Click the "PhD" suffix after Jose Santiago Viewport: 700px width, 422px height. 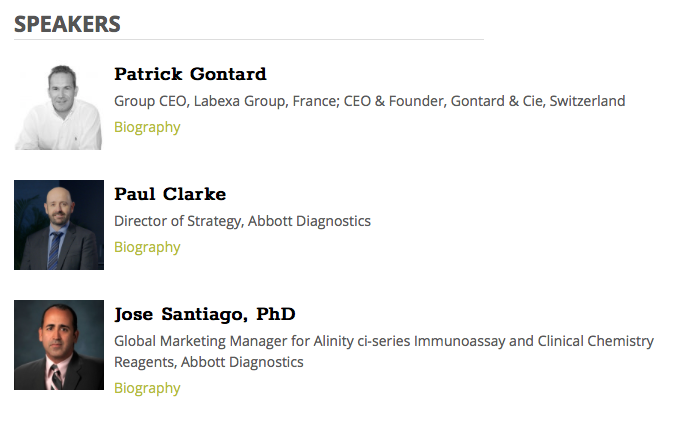coord(275,314)
